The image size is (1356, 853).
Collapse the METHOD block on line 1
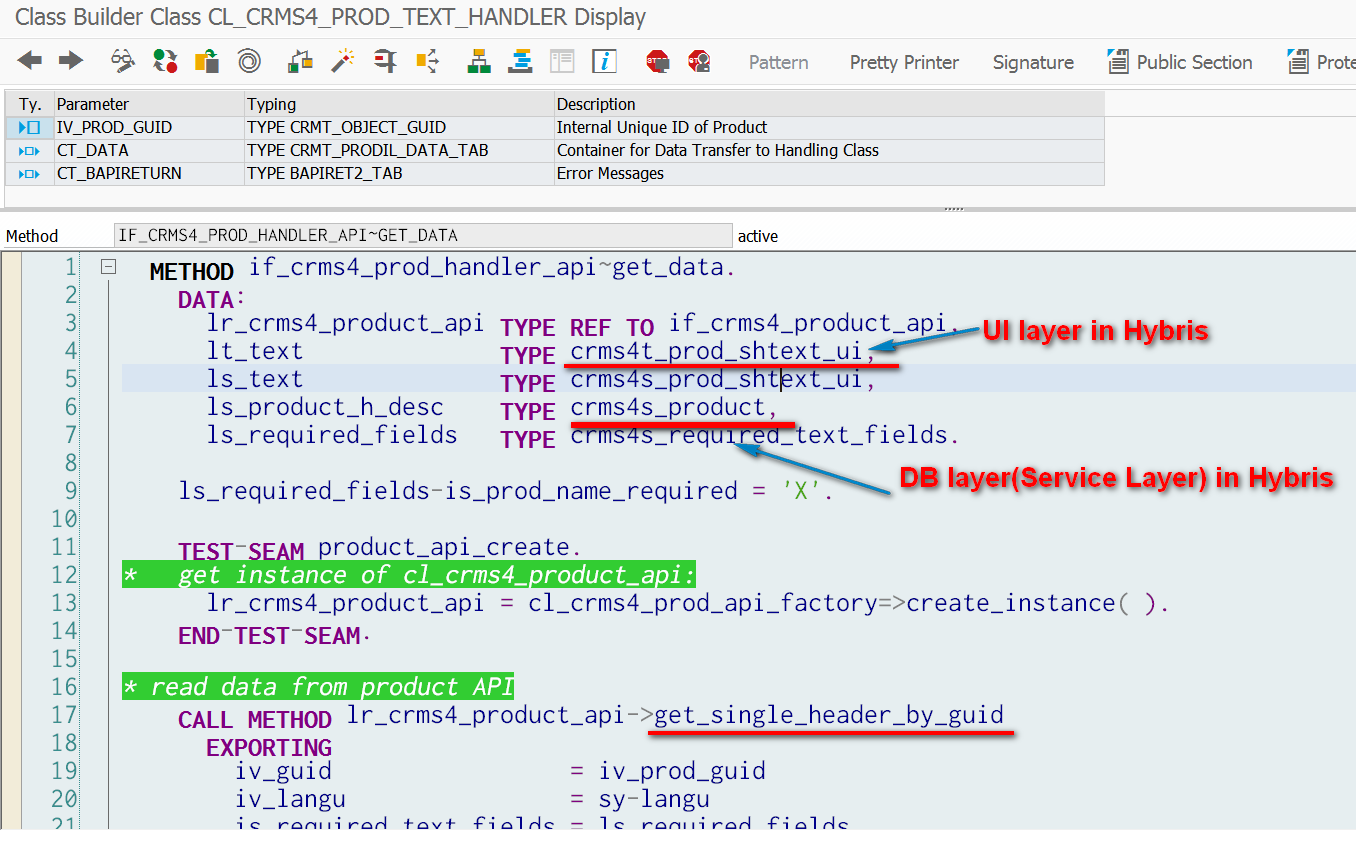tap(109, 267)
